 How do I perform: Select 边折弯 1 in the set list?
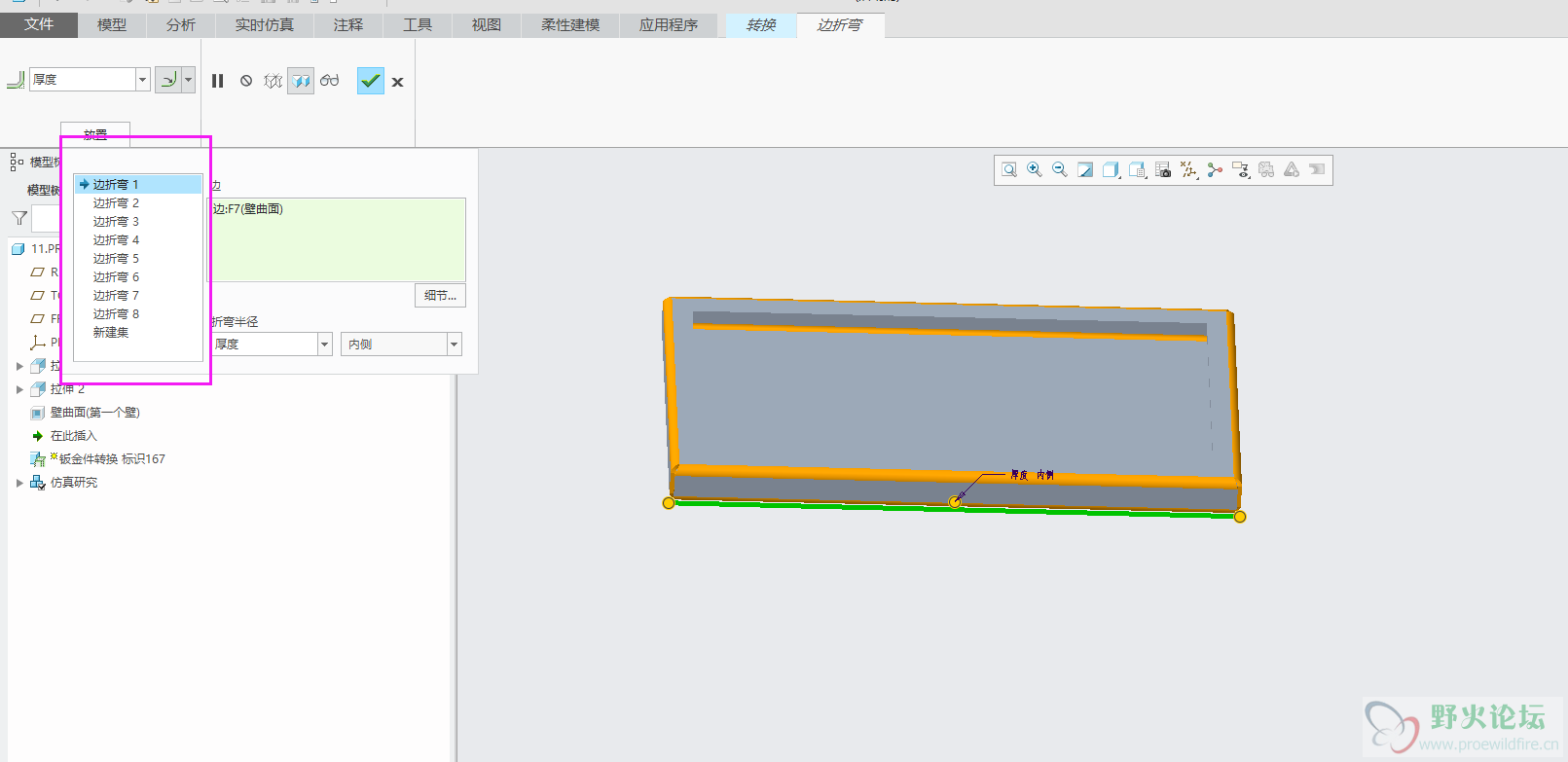[138, 185]
